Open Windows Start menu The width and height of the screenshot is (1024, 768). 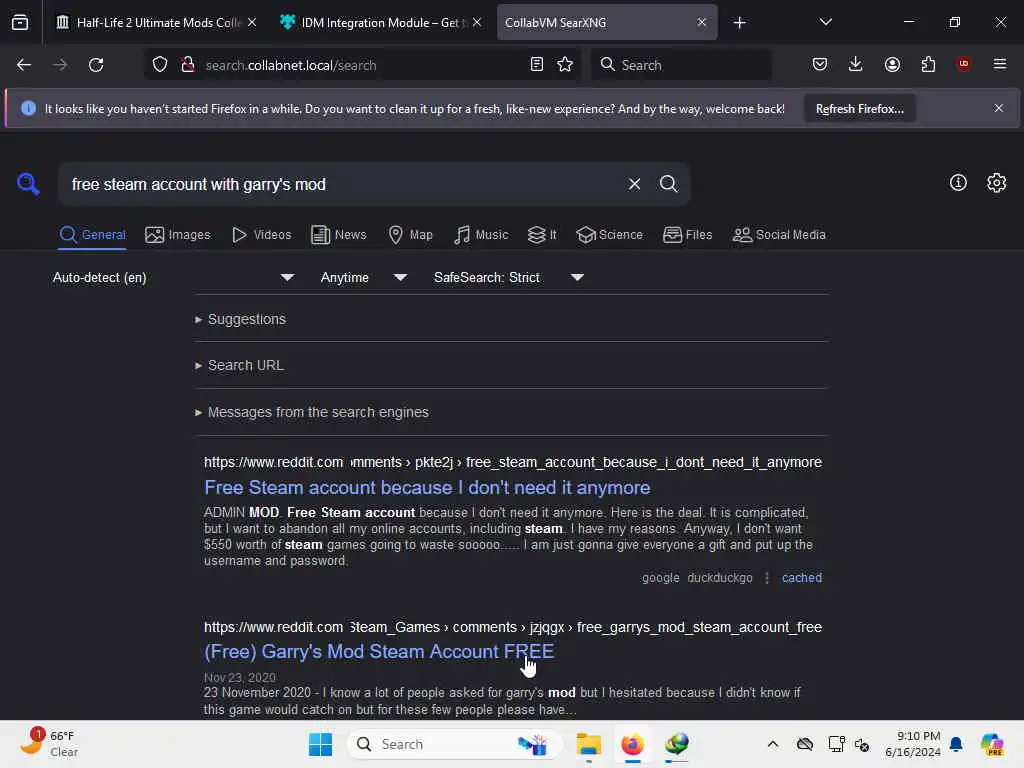click(x=320, y=744)
